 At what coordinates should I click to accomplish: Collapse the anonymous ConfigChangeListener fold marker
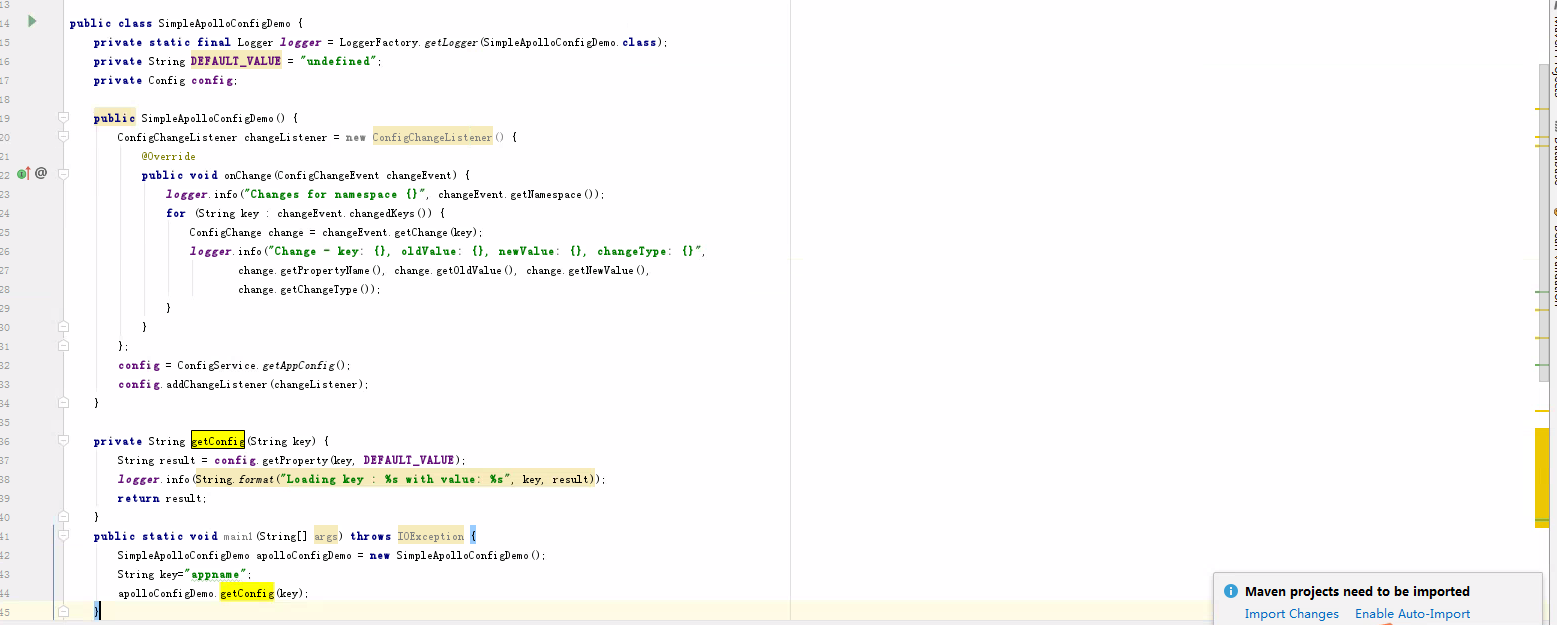63,136
